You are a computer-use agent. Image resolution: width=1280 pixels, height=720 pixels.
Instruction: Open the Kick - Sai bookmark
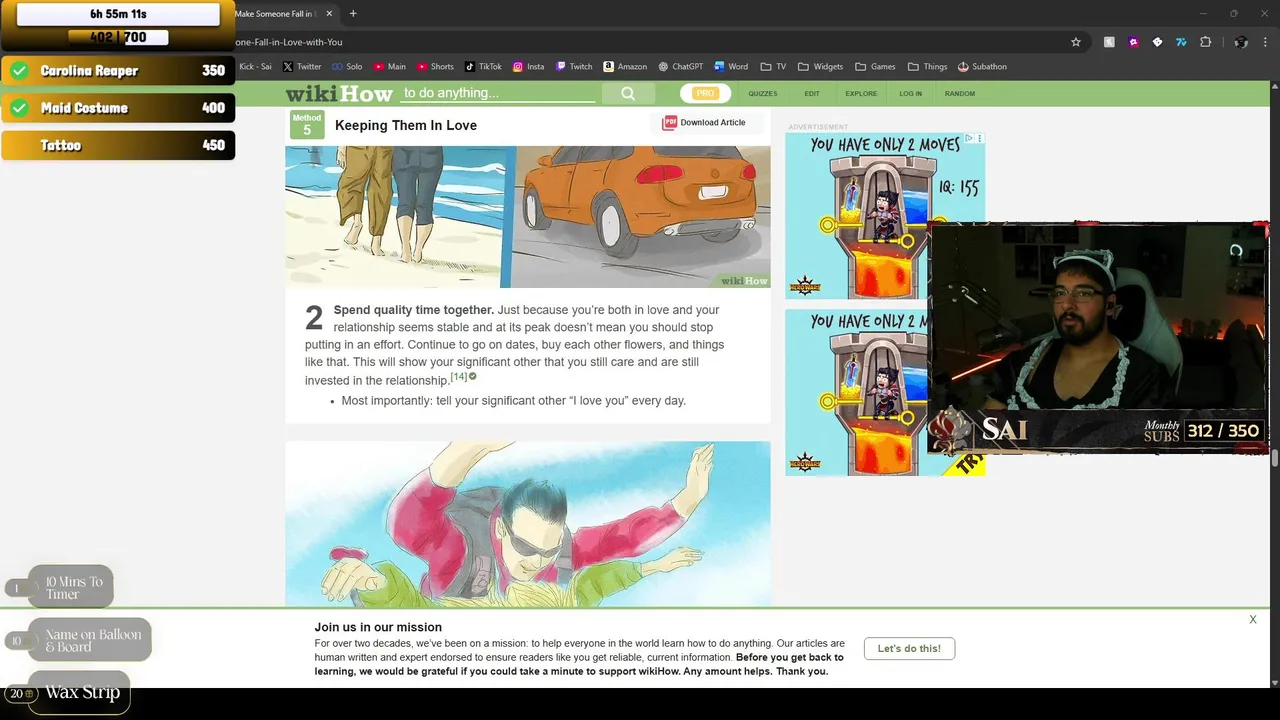click(x=255, y=67)
